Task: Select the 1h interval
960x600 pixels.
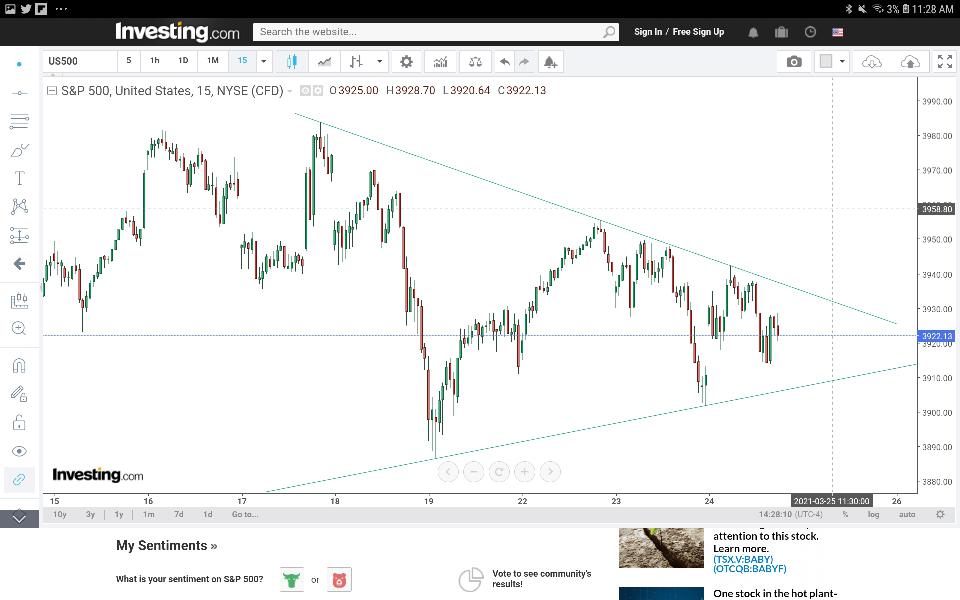Action: click(x=155, y=61)
